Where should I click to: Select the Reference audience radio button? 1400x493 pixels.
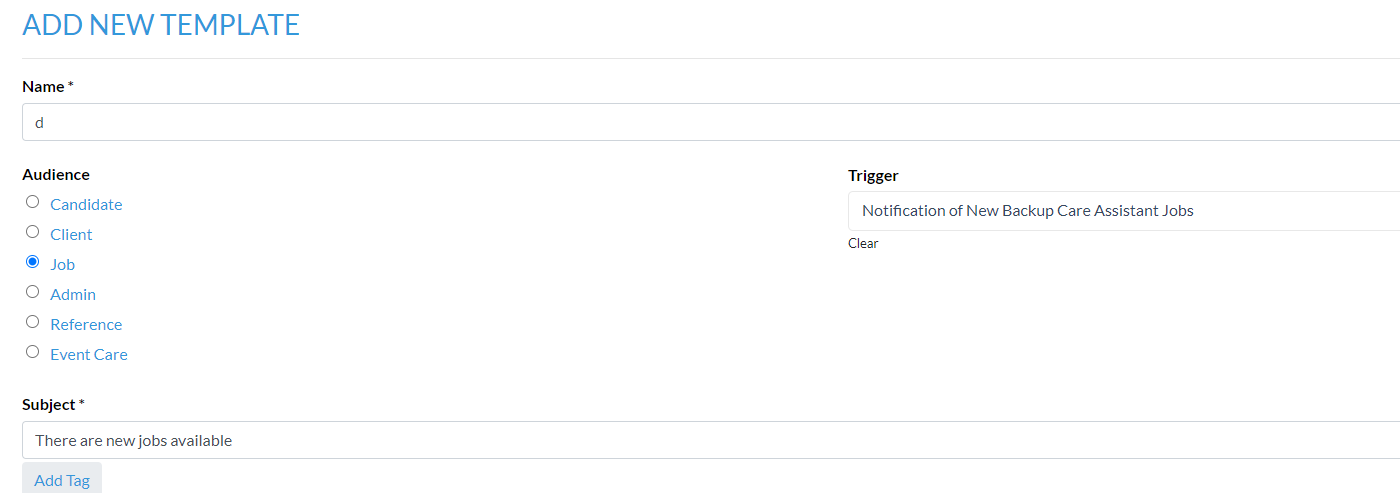point(32,322)
